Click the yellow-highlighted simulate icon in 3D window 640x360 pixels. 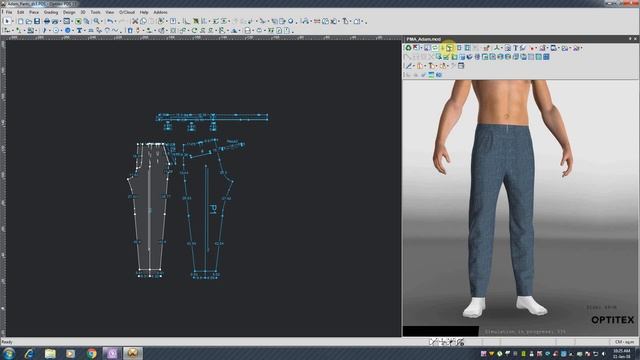coord(449,48)
